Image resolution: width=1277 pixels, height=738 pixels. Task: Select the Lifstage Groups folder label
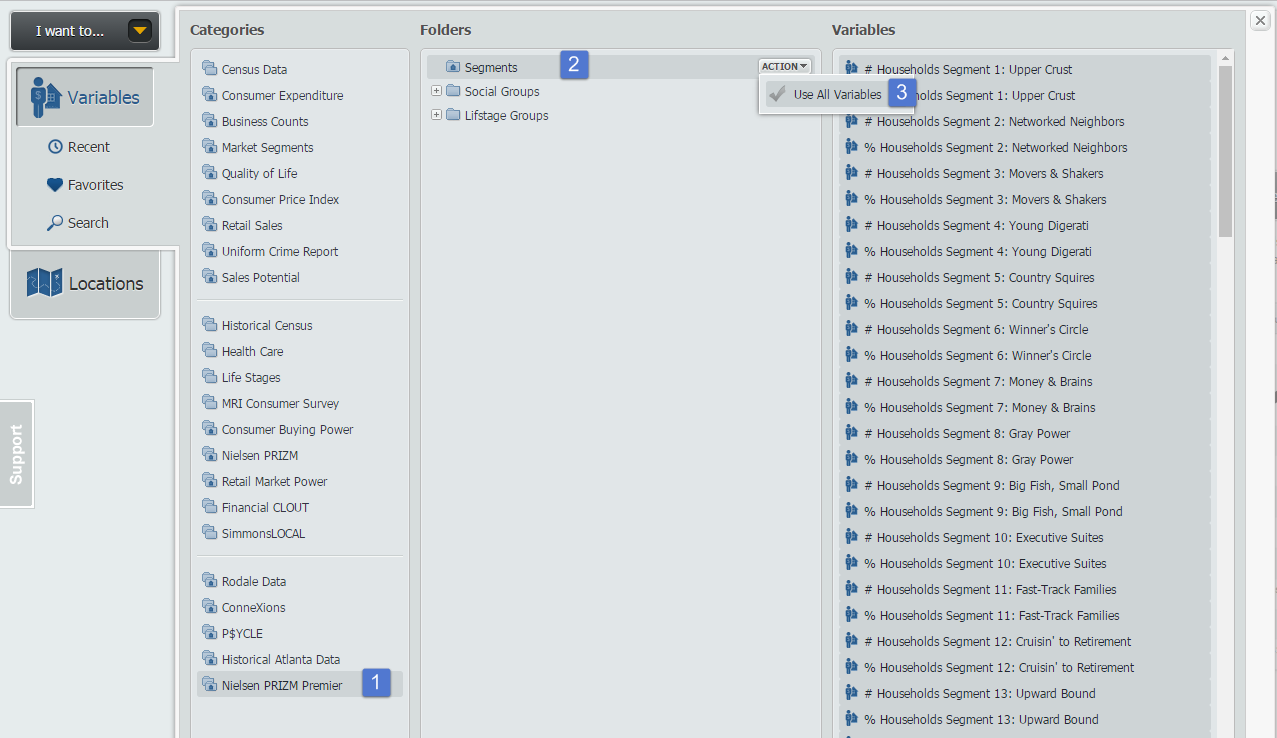click(x=506, y=116)
